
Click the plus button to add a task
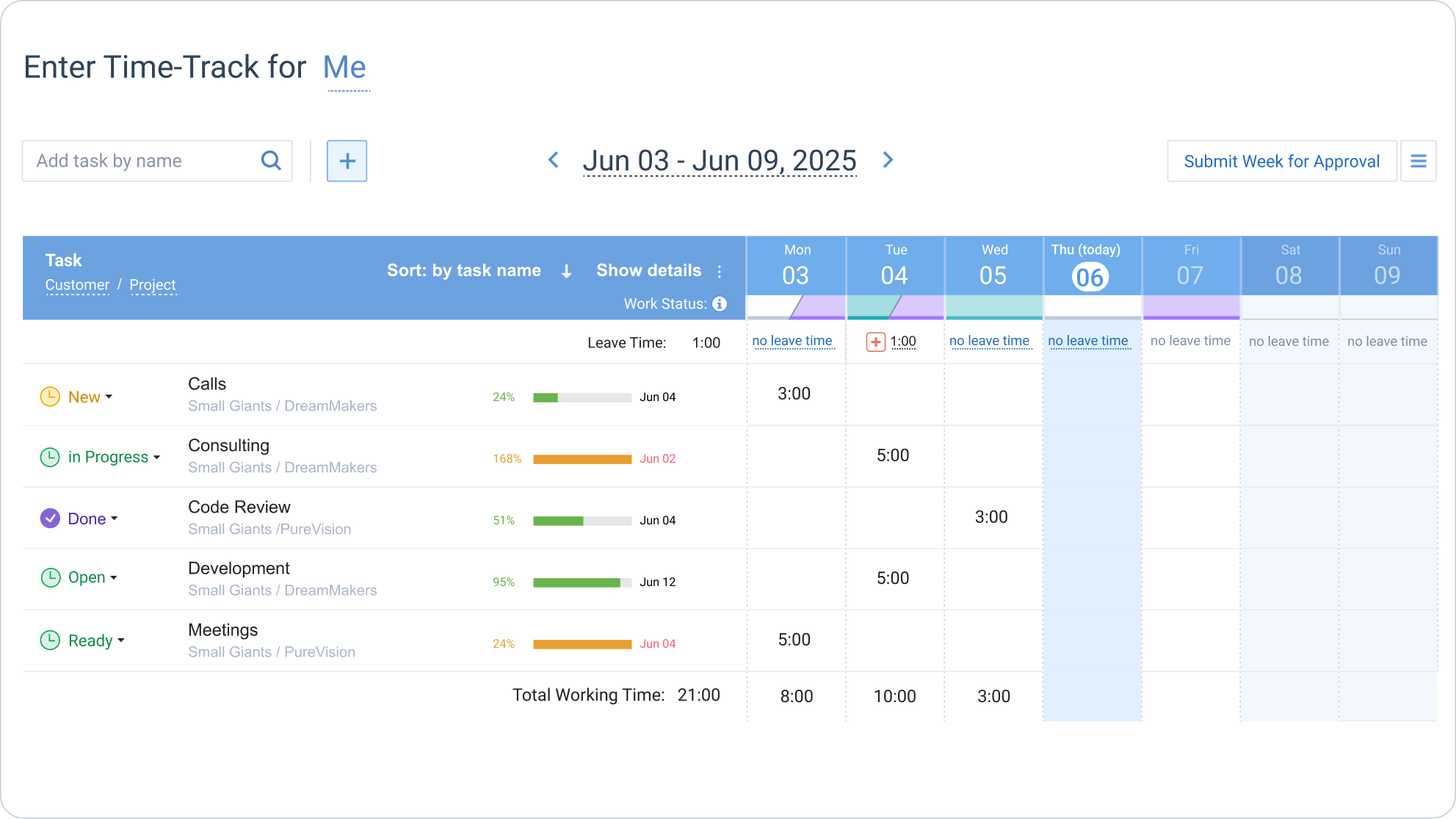pos(347,160)
